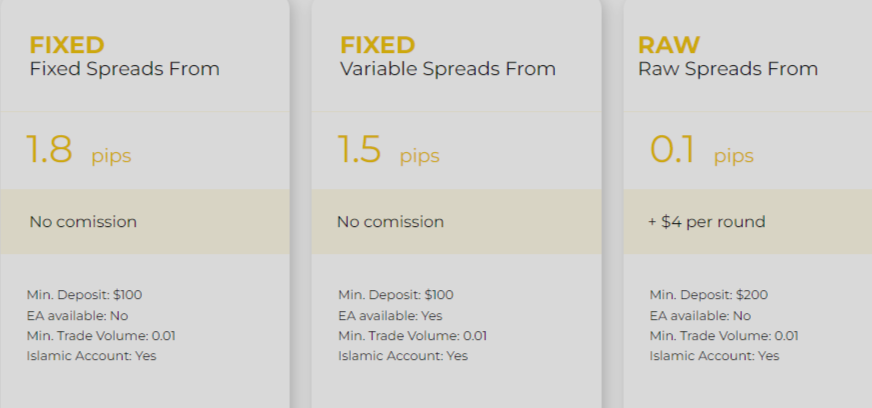Click the "Min. Deposit: $200" line
The height and width of the screenshot is (408, 872).
[707, 295]
